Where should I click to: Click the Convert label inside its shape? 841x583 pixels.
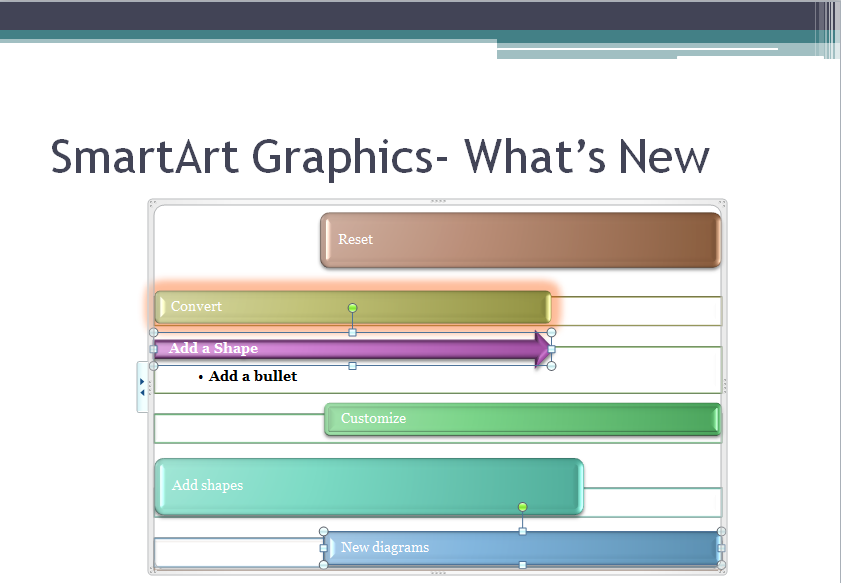click(196, 306)
